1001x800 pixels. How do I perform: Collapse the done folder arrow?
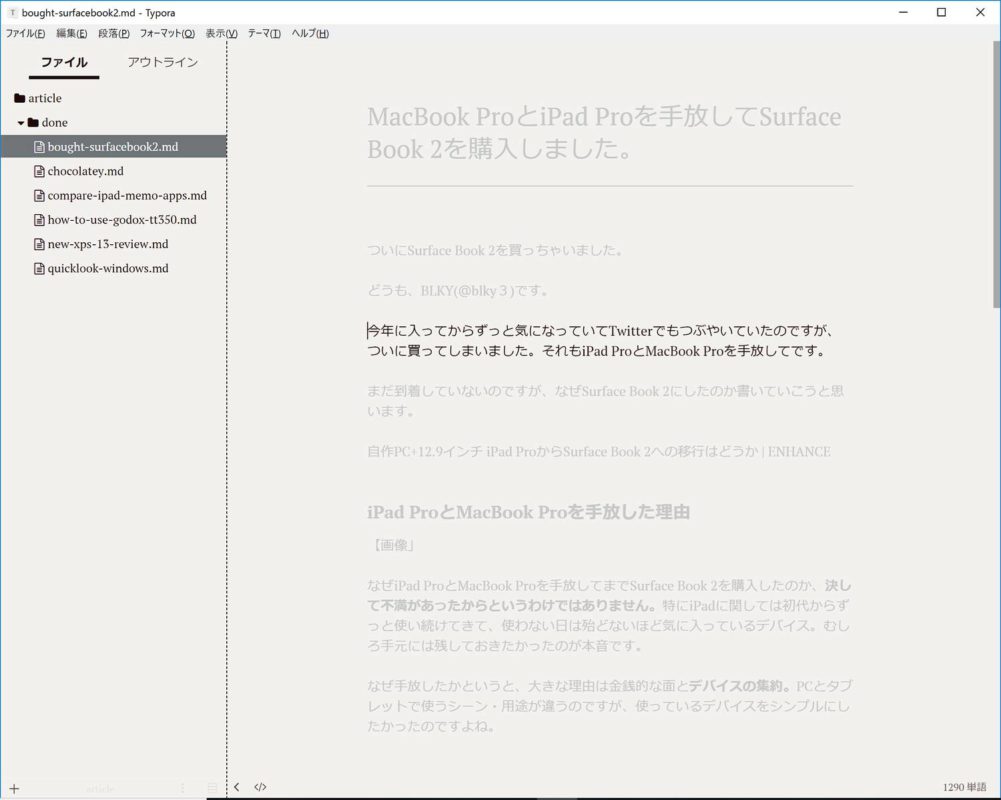click(20, 123)
